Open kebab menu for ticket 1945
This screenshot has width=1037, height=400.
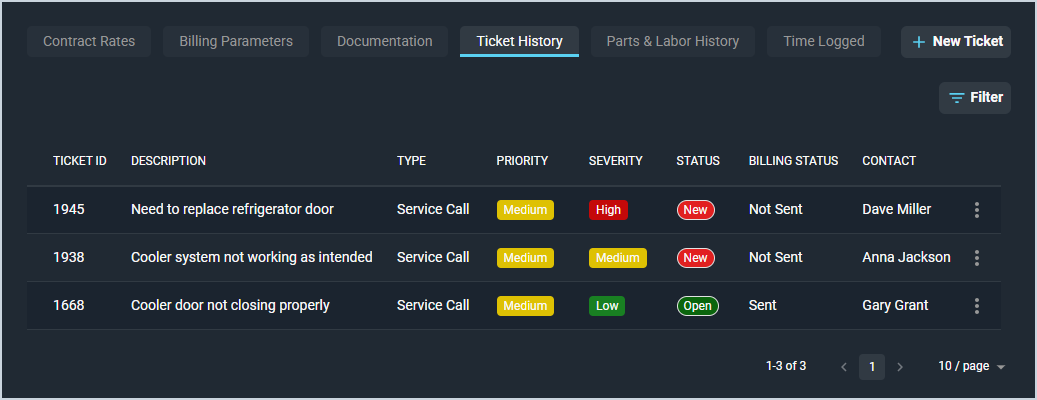pos(977,210)
